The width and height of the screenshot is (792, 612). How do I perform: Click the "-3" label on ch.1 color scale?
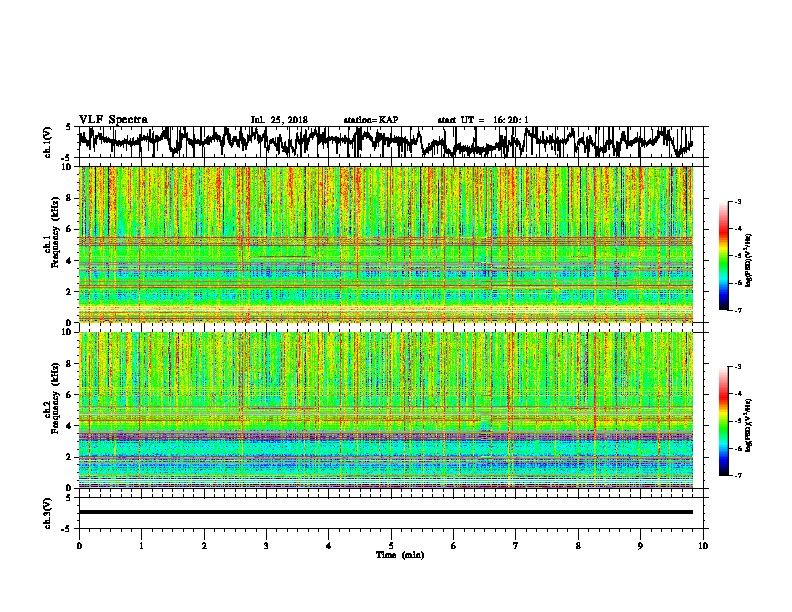[x=737, y=201]
